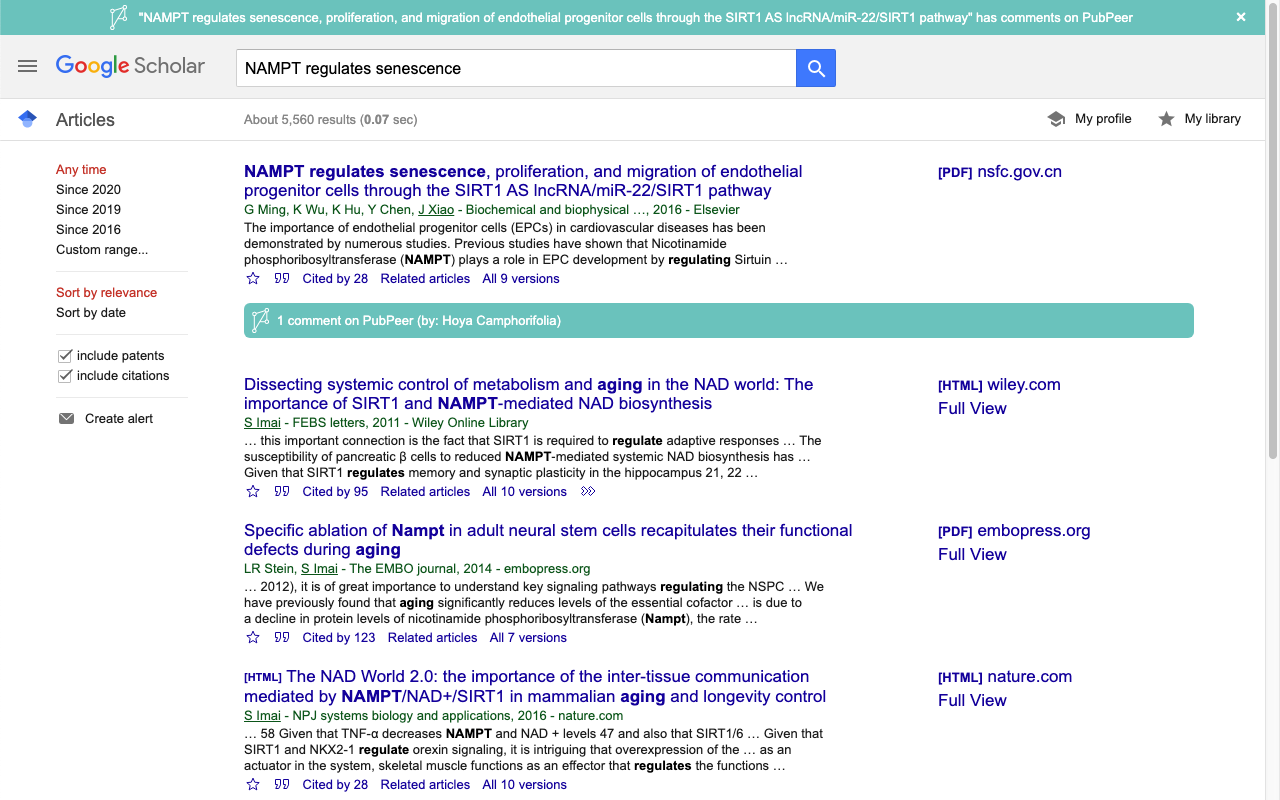The image size is (1280, 800).
Task: Click the Articles graduation cap icon
Action: (x=28, y=119)
